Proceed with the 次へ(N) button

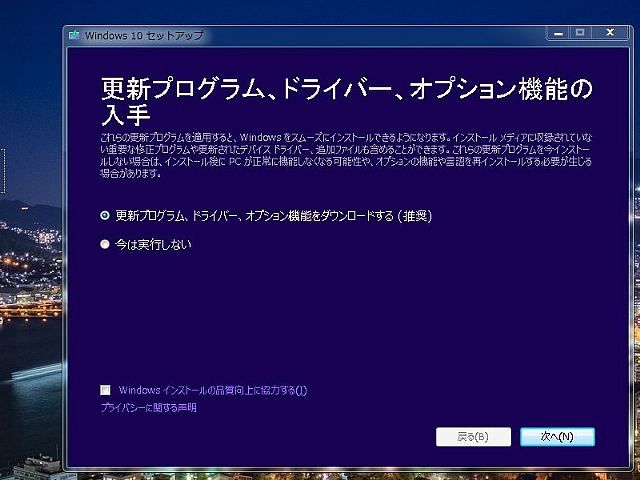coord(557,437)
